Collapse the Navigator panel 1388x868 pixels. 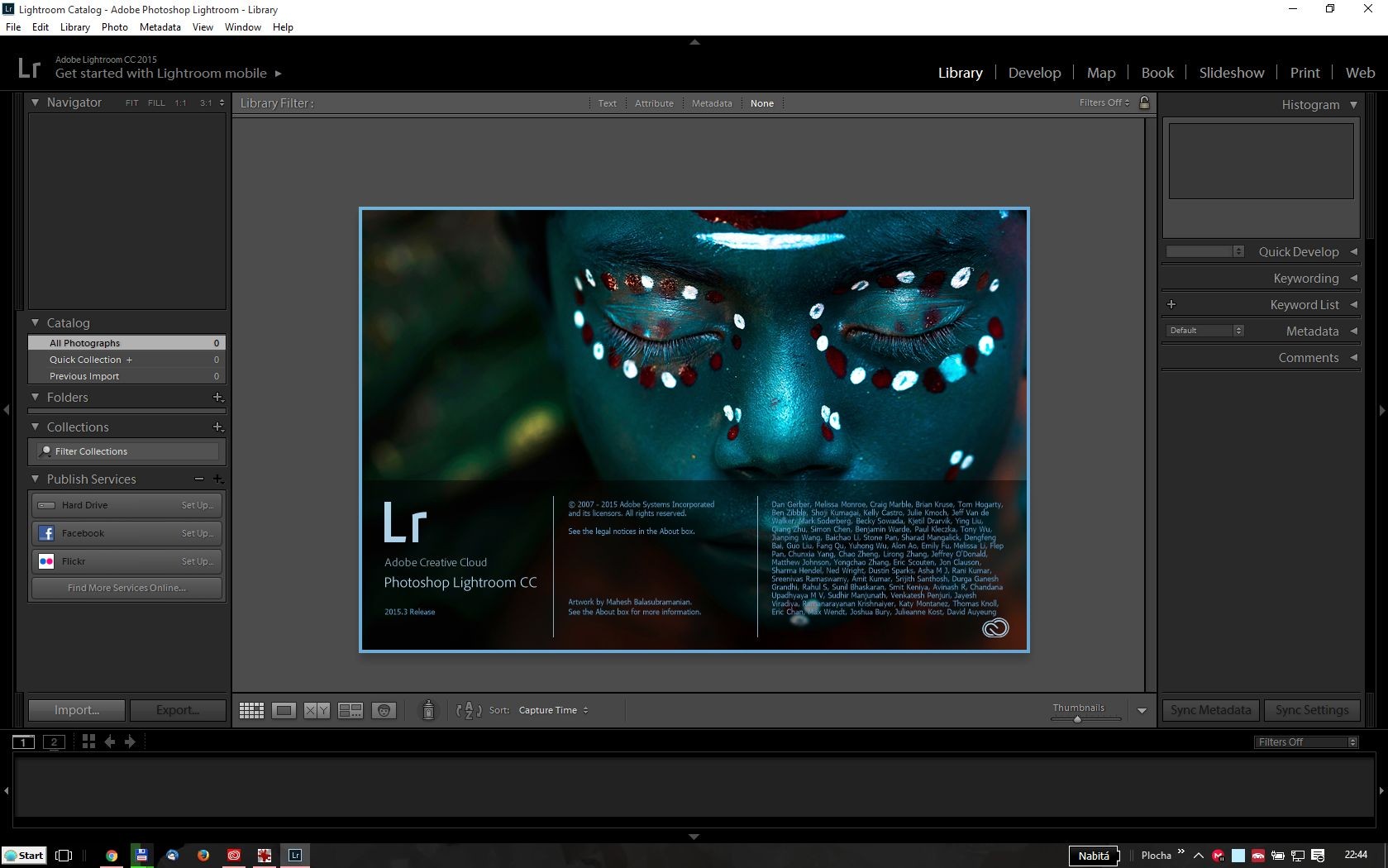36,103
